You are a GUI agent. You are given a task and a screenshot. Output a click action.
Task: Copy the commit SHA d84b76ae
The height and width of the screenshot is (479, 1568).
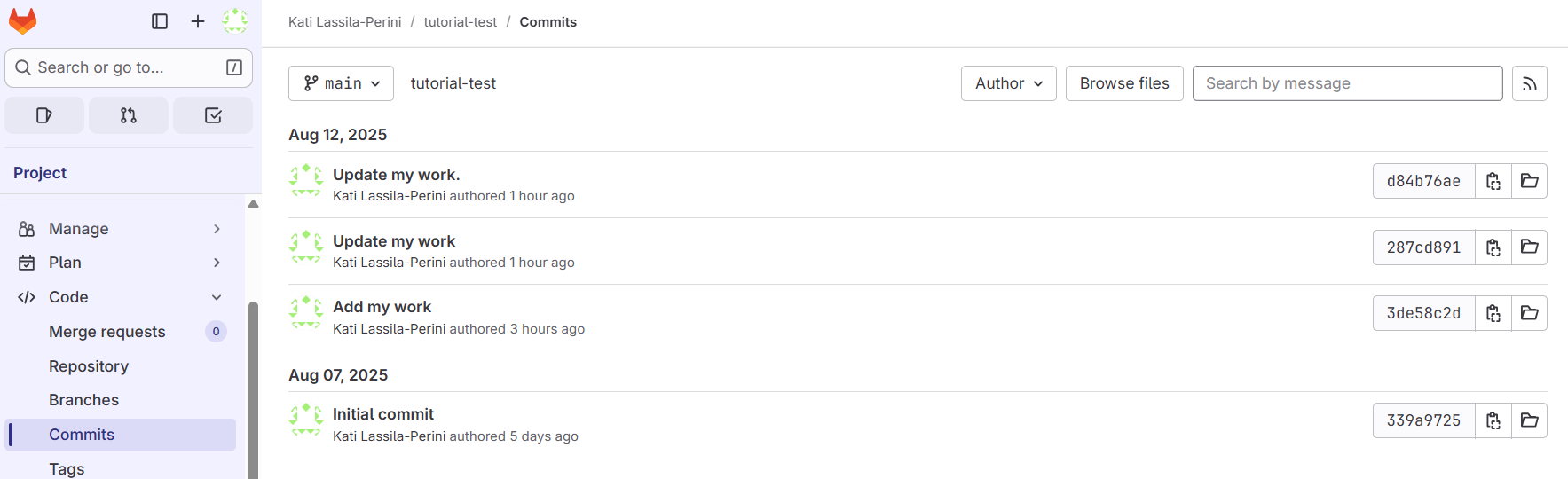(x=1493, y=181)
